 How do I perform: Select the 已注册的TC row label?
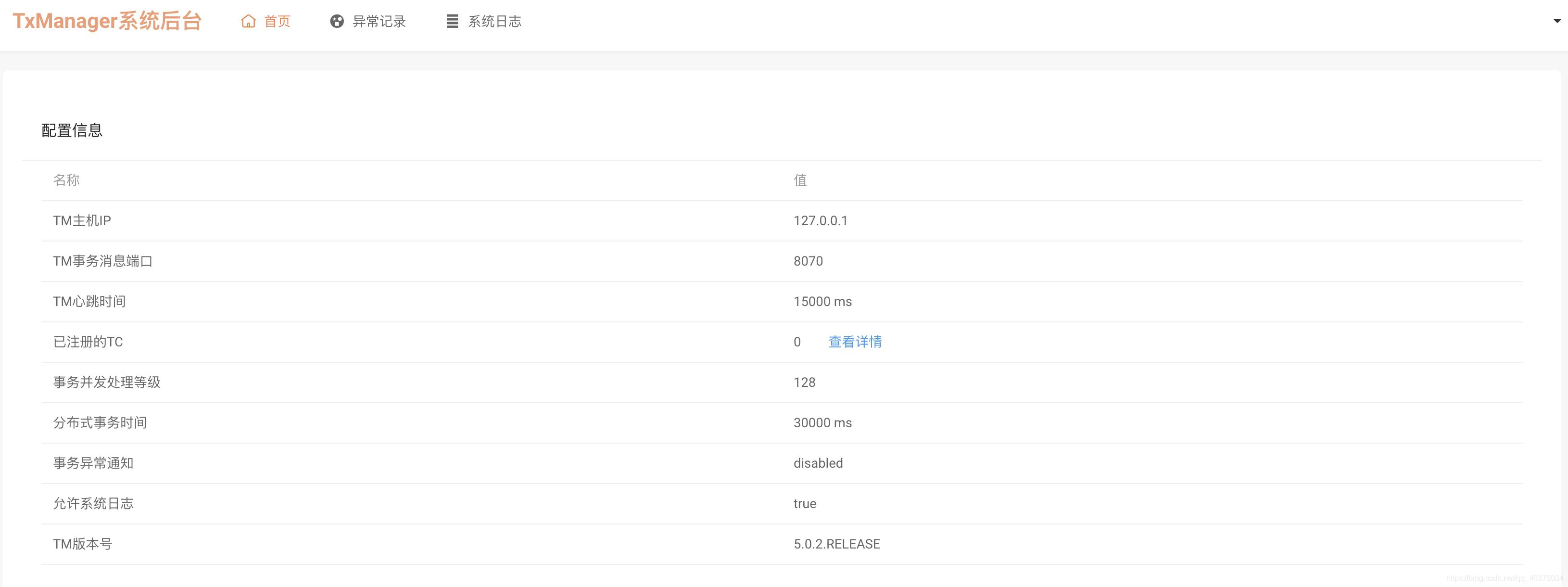89,342
